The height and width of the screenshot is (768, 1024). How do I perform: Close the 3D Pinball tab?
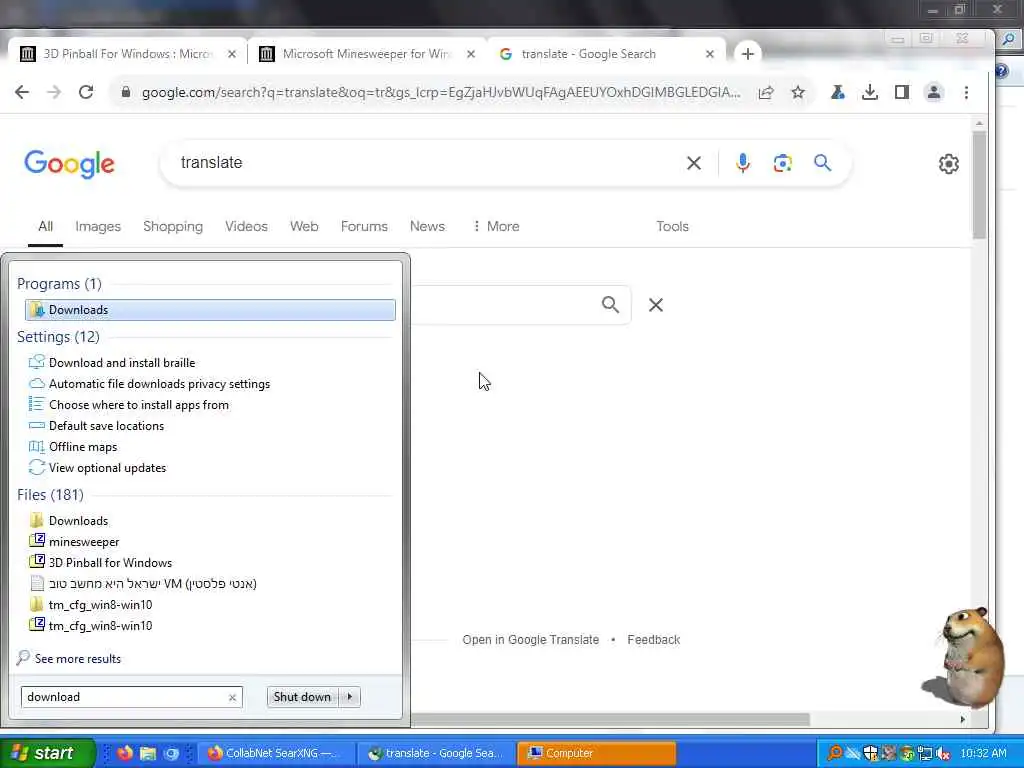coord(232,54)
